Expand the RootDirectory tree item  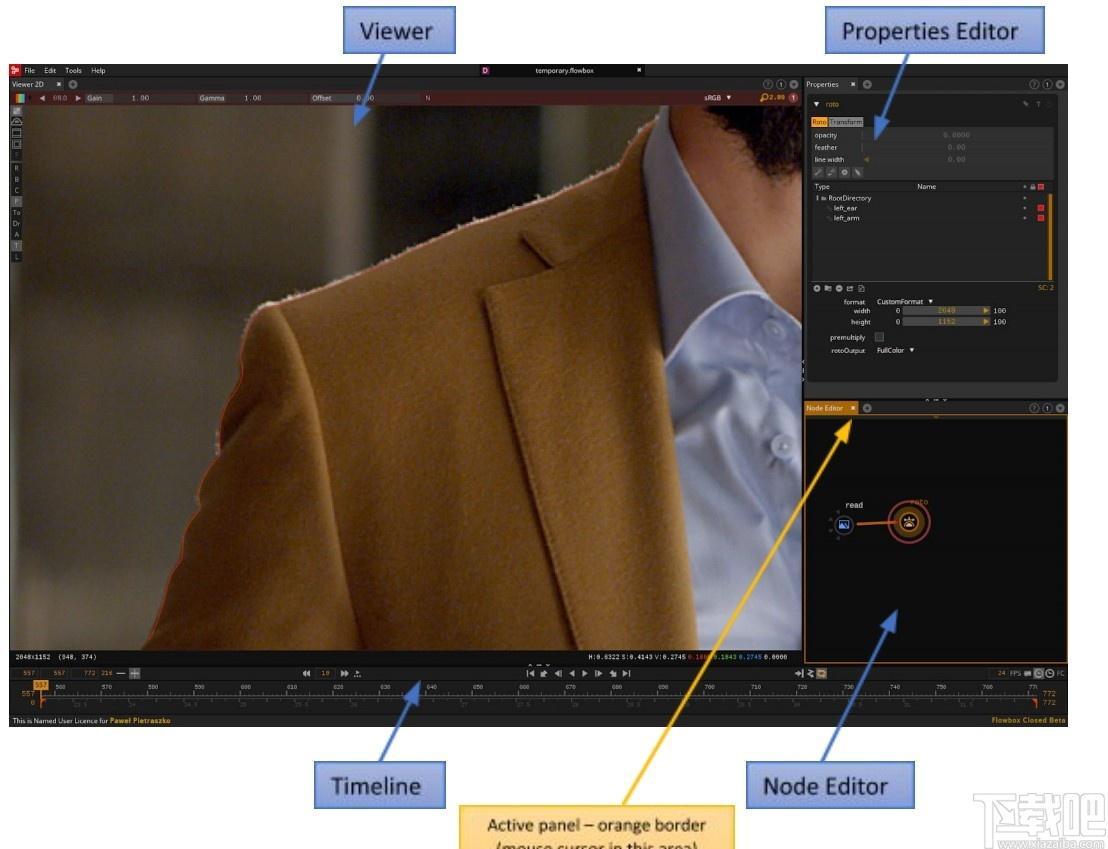[818, 199]
